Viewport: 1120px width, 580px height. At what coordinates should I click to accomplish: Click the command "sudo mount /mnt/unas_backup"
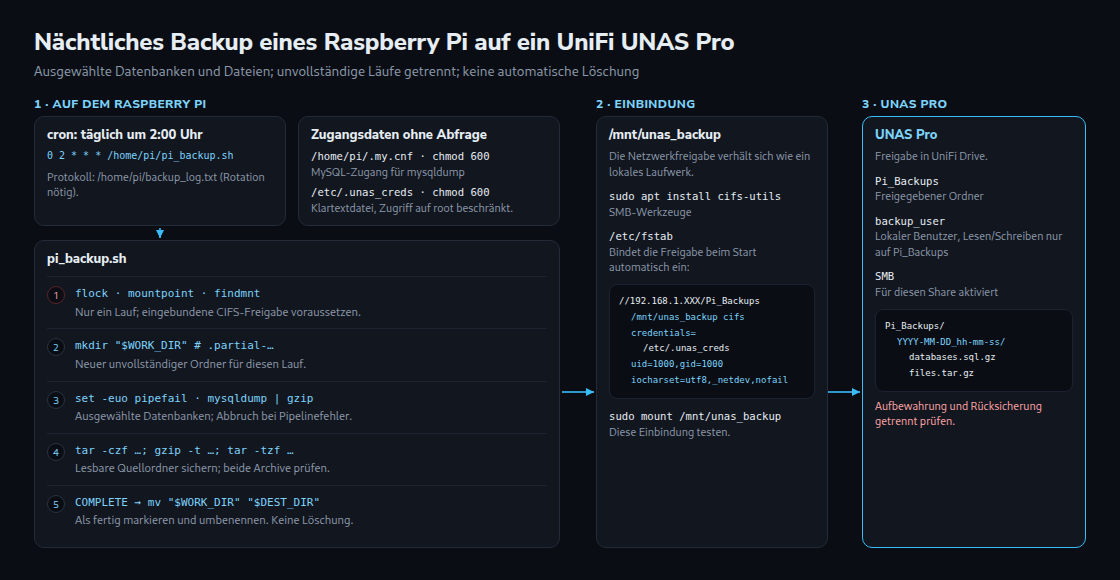click(695, 416)
